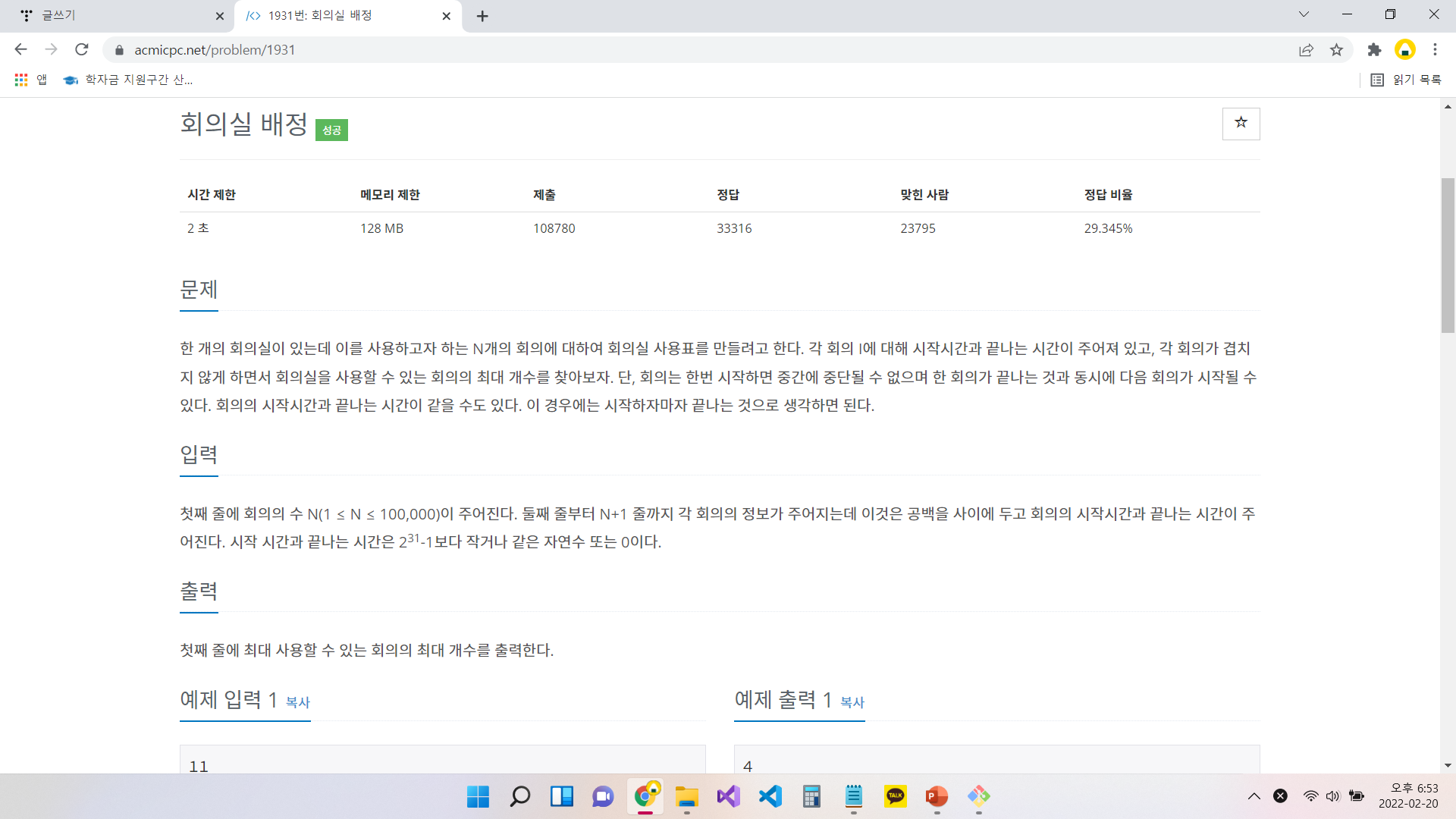Expand the tab search chevron

tap(1304, 14)
